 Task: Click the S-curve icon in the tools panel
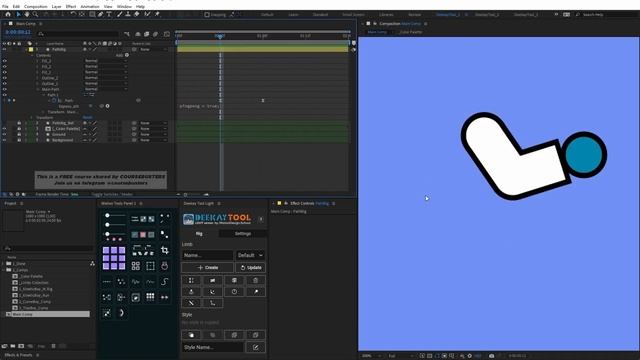(x=164, y=282)
